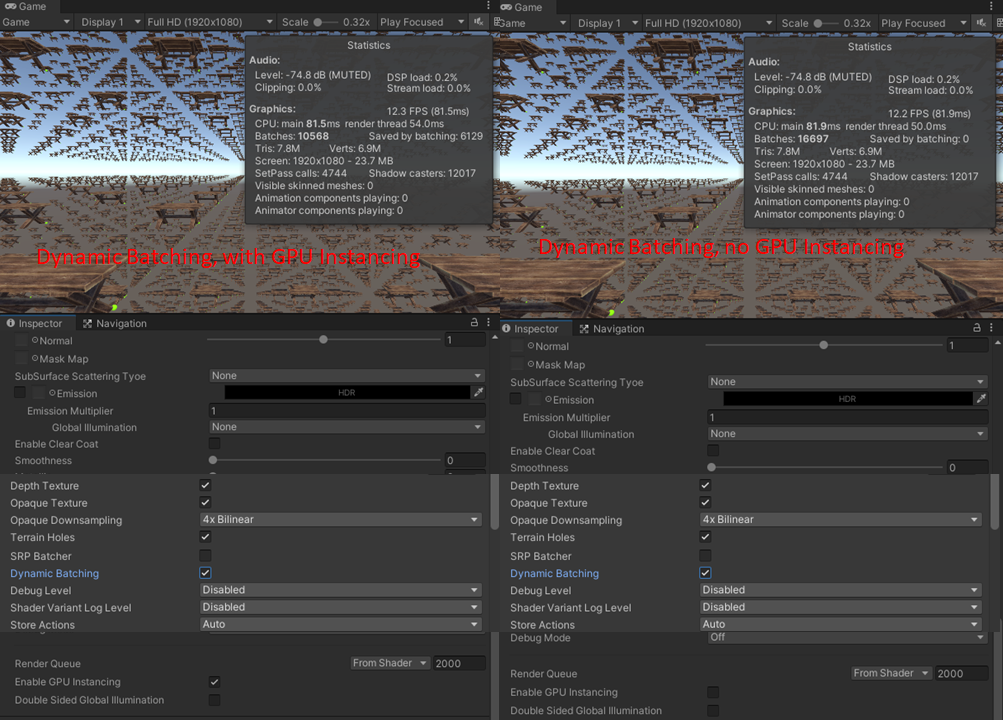Mute audio in the left Game view
This screenshot has width=1003, height=720.
(479, 21)
